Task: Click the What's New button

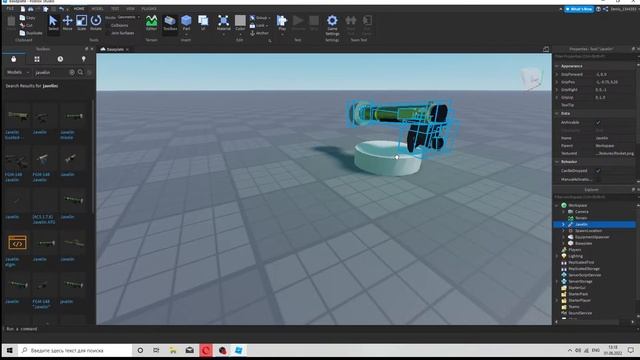Action: tap(579, 9)
